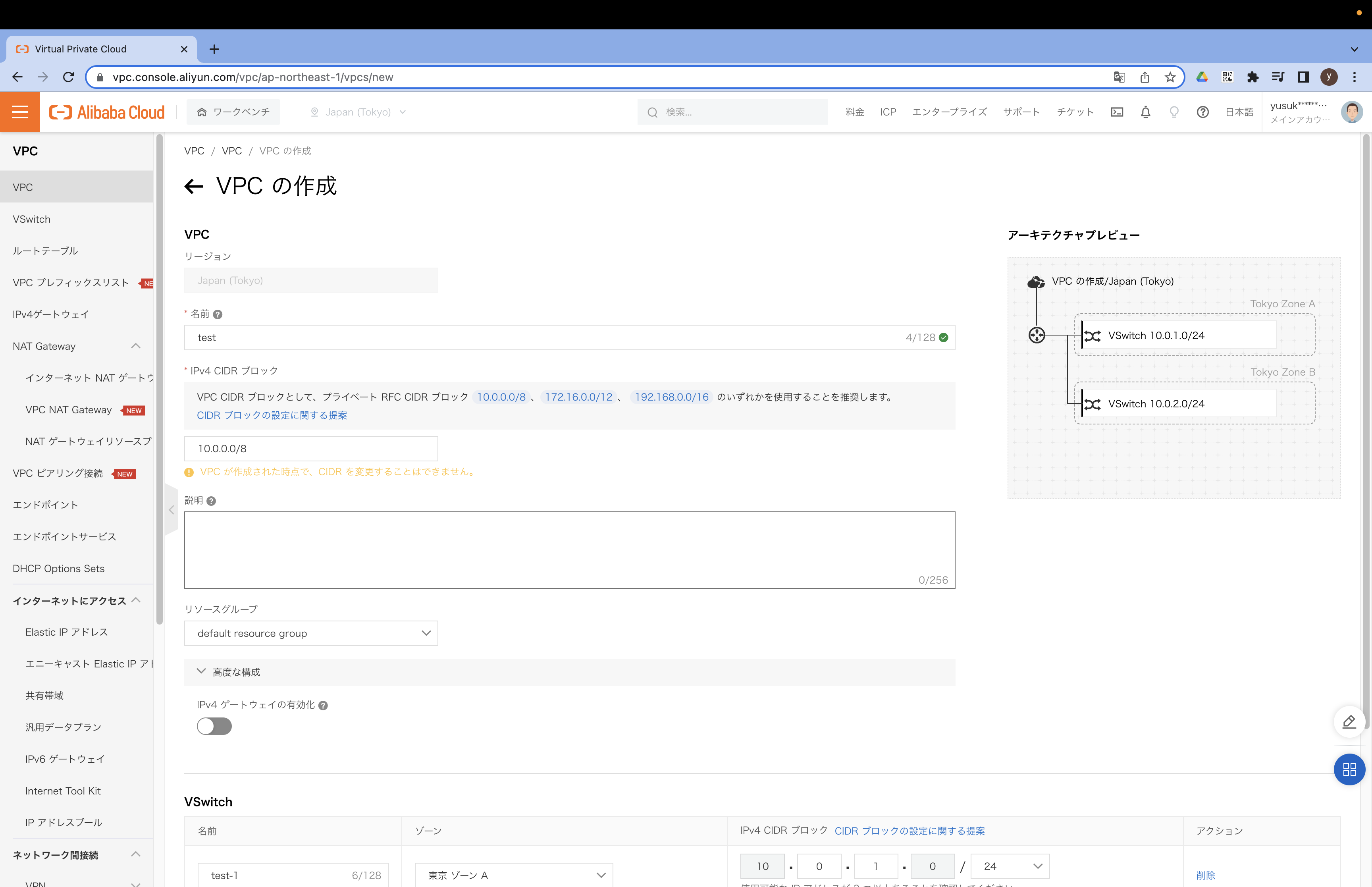This screenshot has height=887, width=1372.
Task: Enable the IPv4 ゲートウェイ toggle
Action: point(214,726)
